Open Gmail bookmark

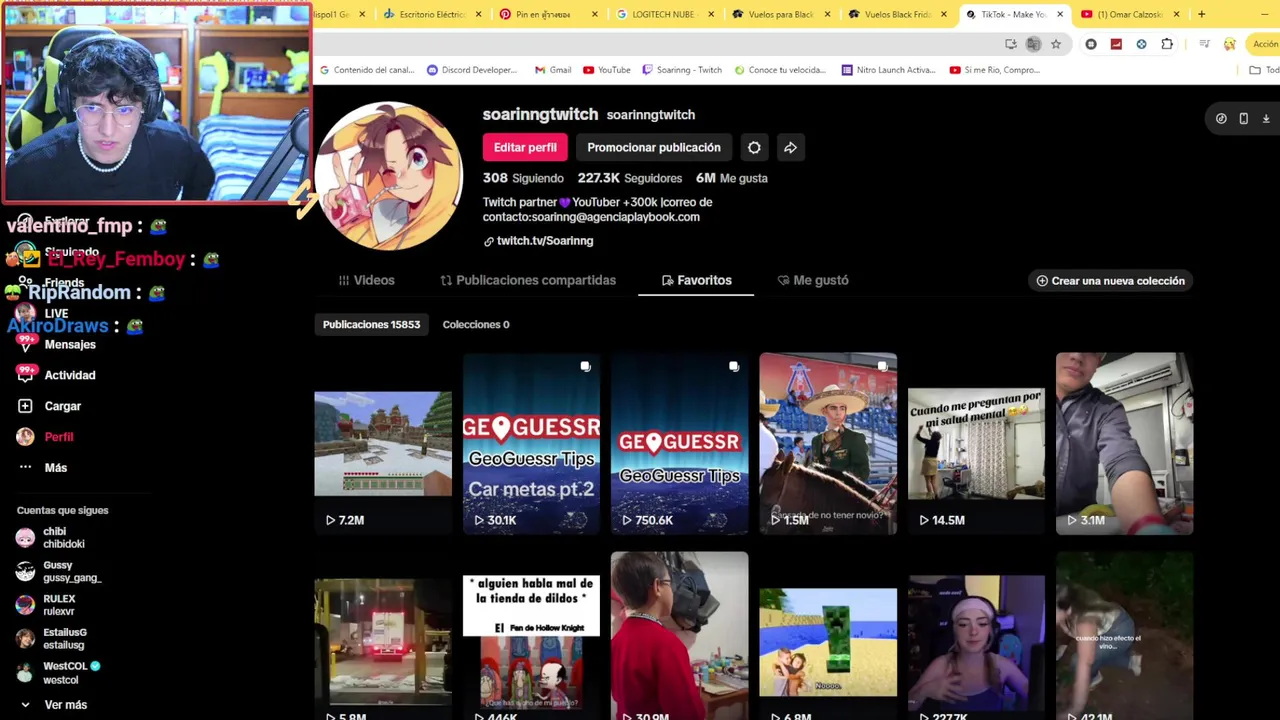click(553, 70)
